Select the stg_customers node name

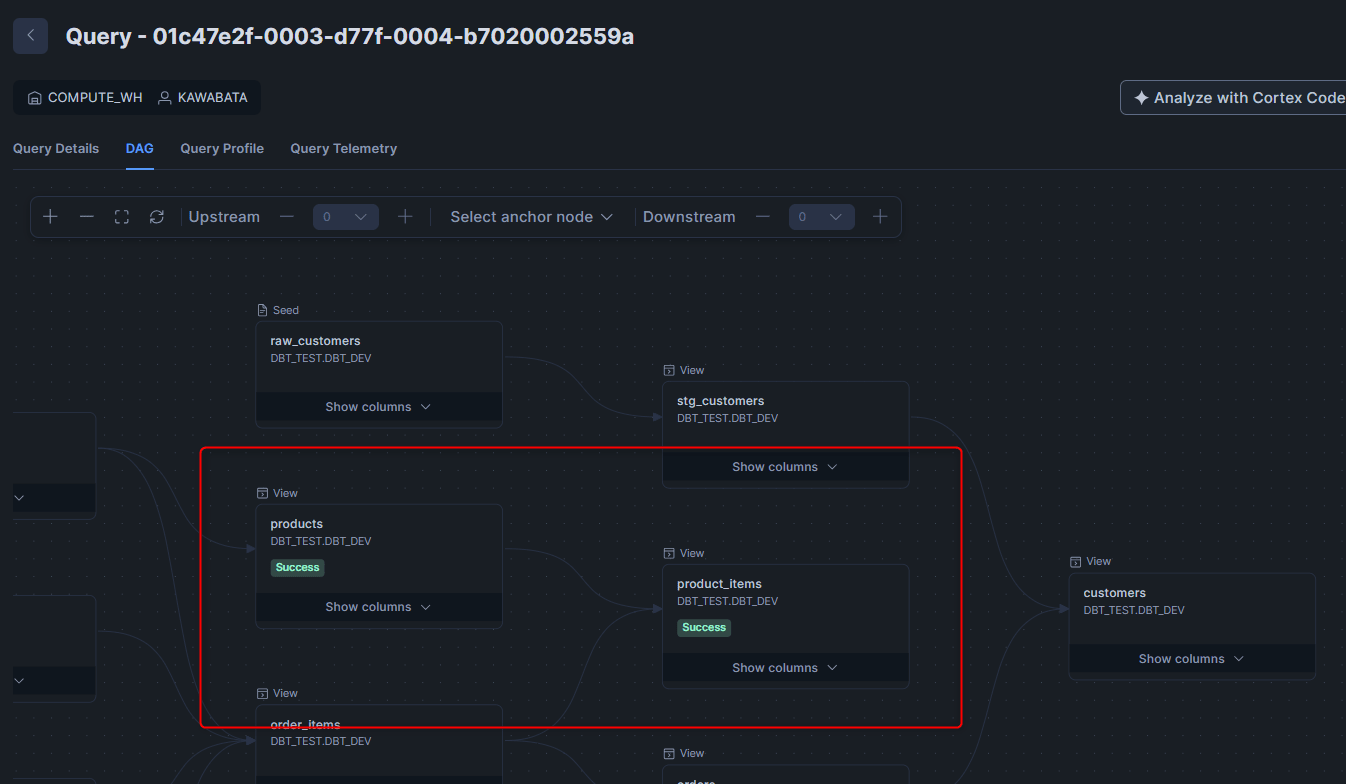tap(720, 401)
